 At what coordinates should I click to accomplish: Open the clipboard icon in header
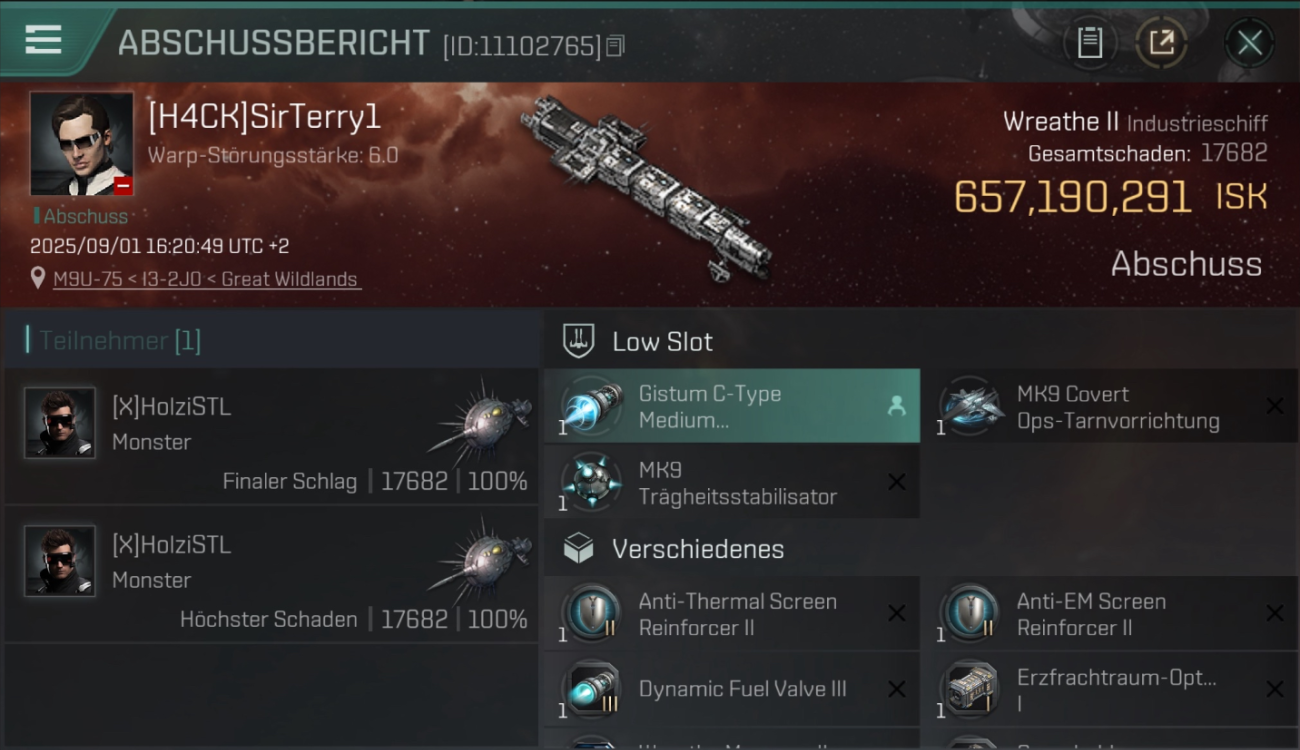point(1089,43)
